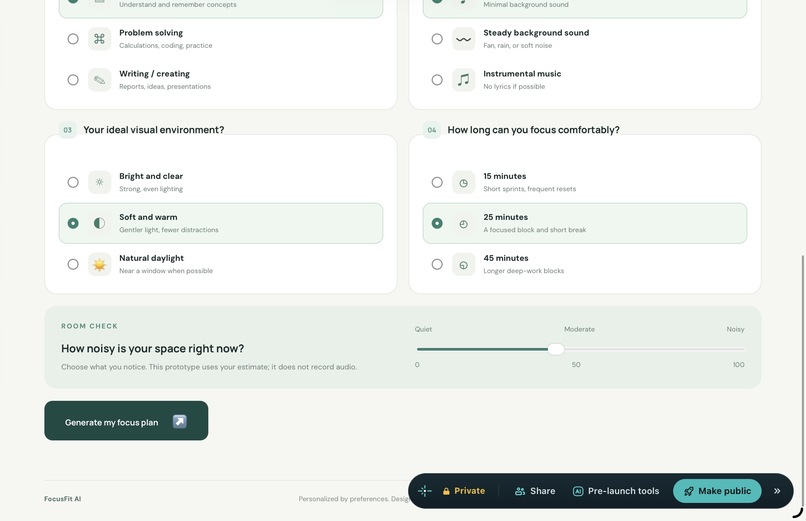Click the question 03 number badge
This screenshot has width=806, height=521.
[x=67, y=130]
